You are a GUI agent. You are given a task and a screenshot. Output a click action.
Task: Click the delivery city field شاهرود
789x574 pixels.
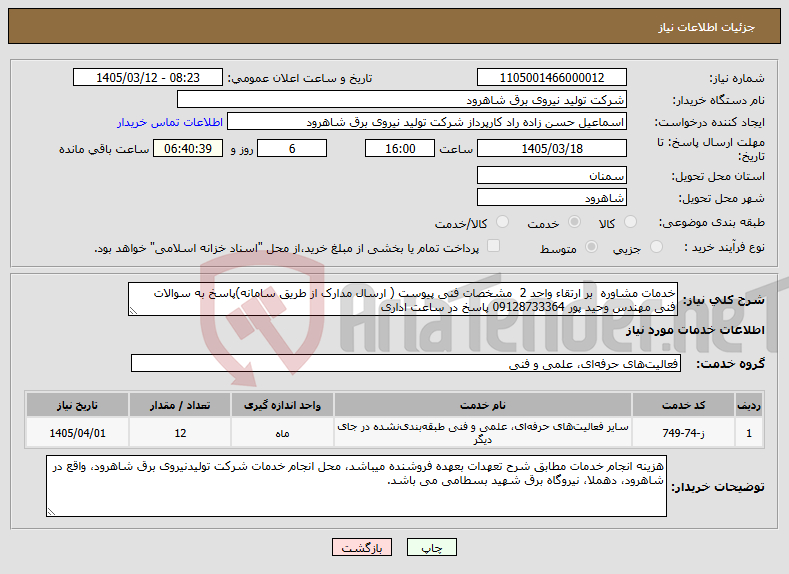tap(551, 197)
